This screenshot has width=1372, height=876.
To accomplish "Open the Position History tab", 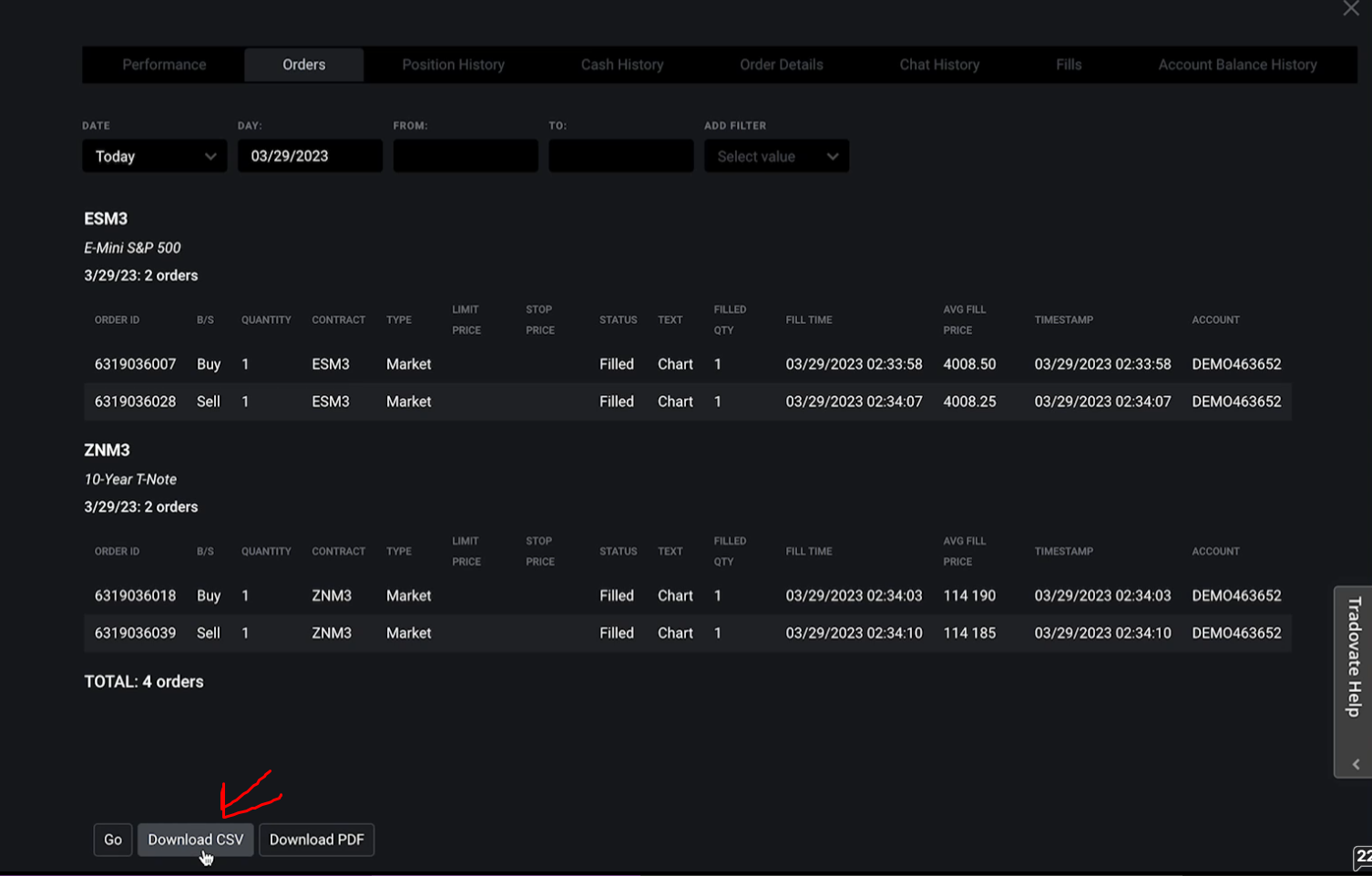I will tap(453, 65).
